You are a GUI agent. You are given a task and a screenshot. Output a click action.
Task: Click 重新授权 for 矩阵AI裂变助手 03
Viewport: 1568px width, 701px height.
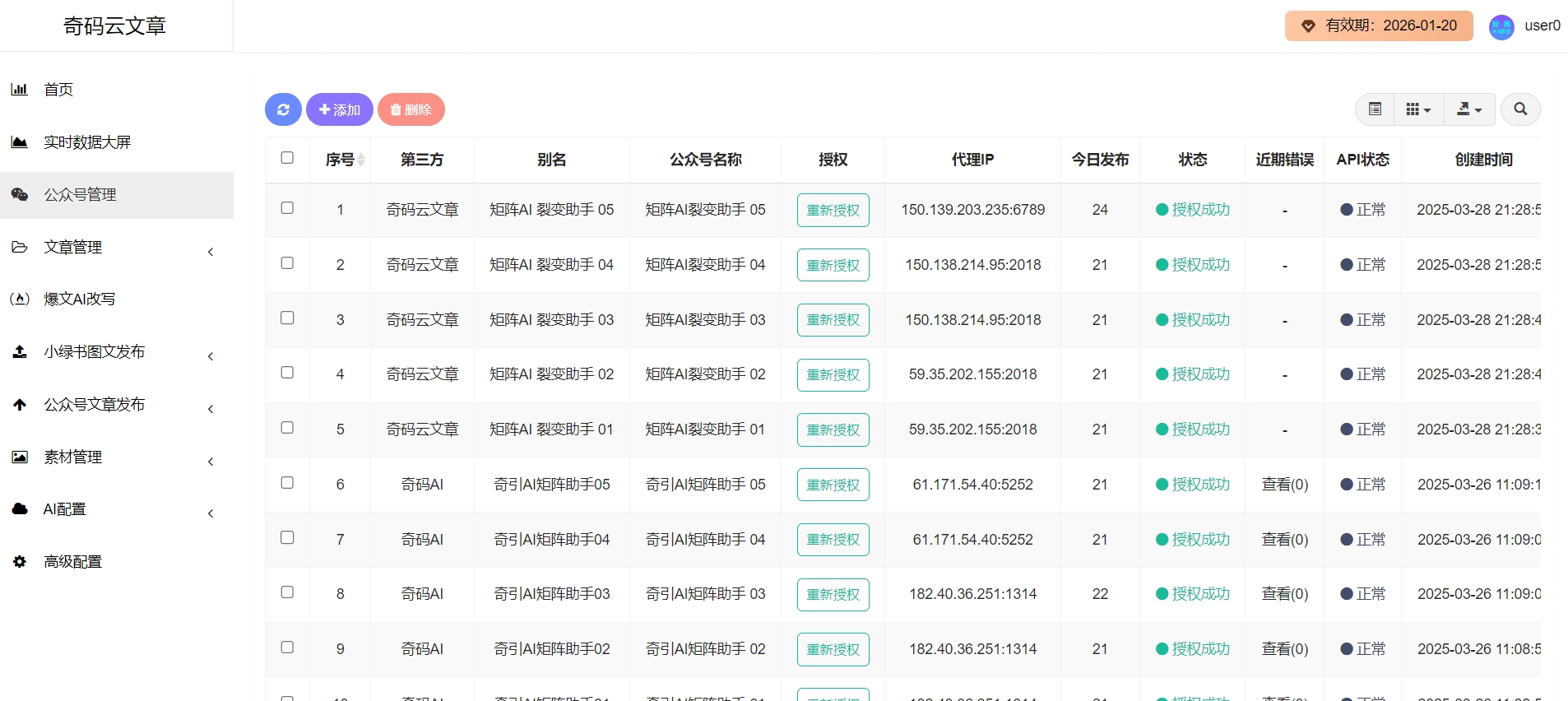833,320
